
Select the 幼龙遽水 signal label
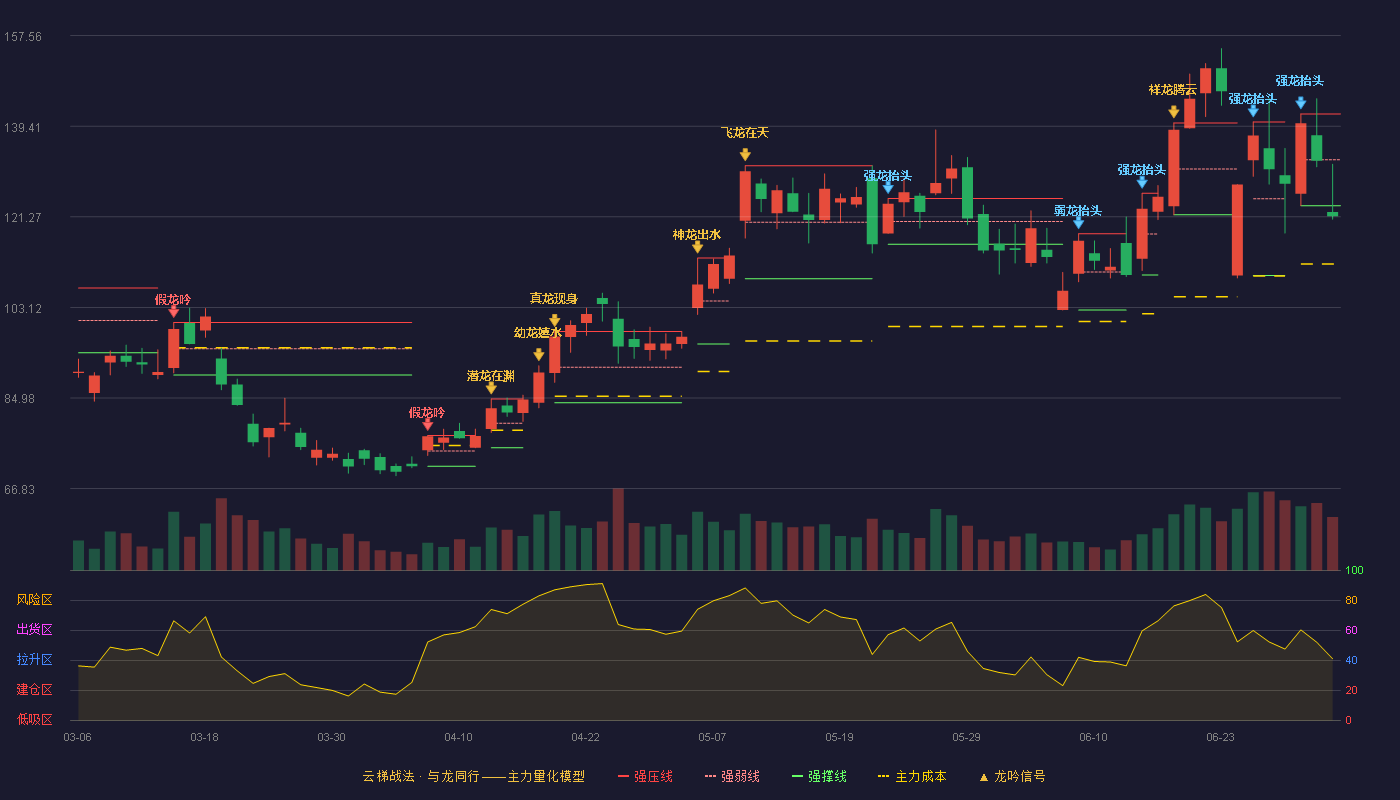point(538,333)
